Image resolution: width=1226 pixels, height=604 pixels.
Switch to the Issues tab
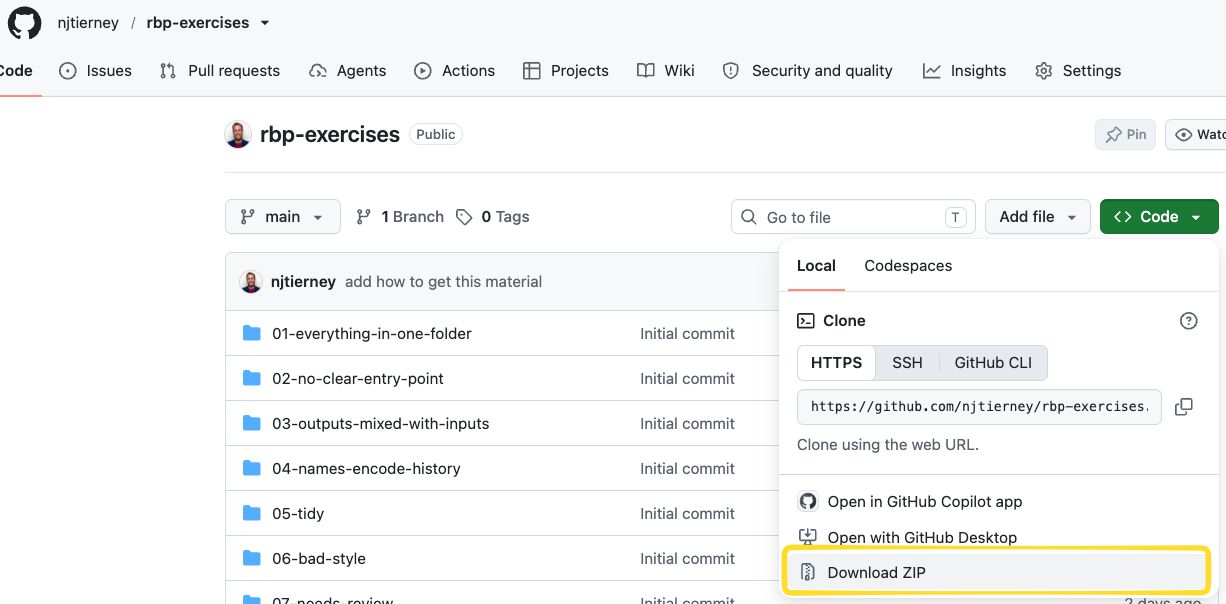coord(96,70)
